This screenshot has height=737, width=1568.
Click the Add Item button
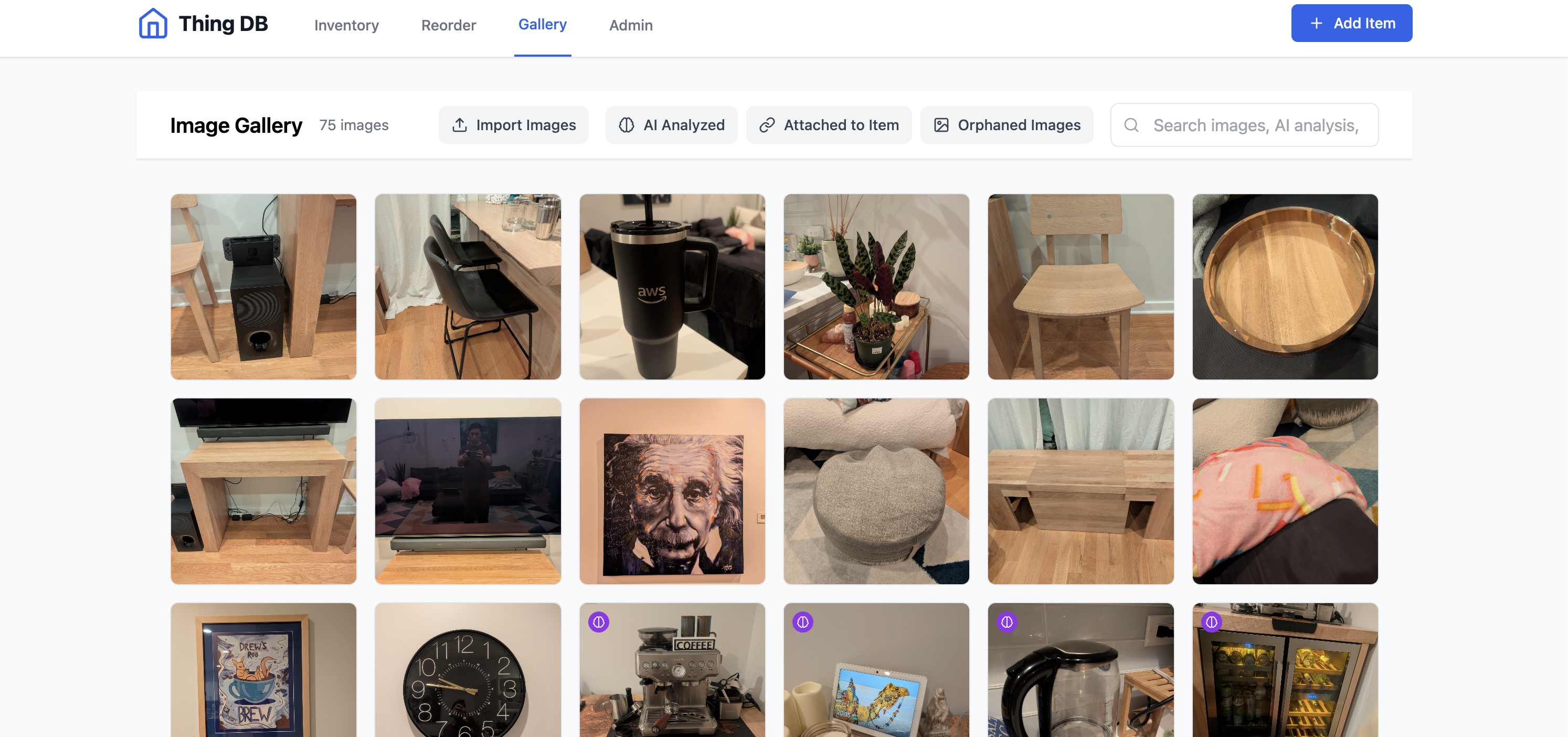(x=1351, y=23)
